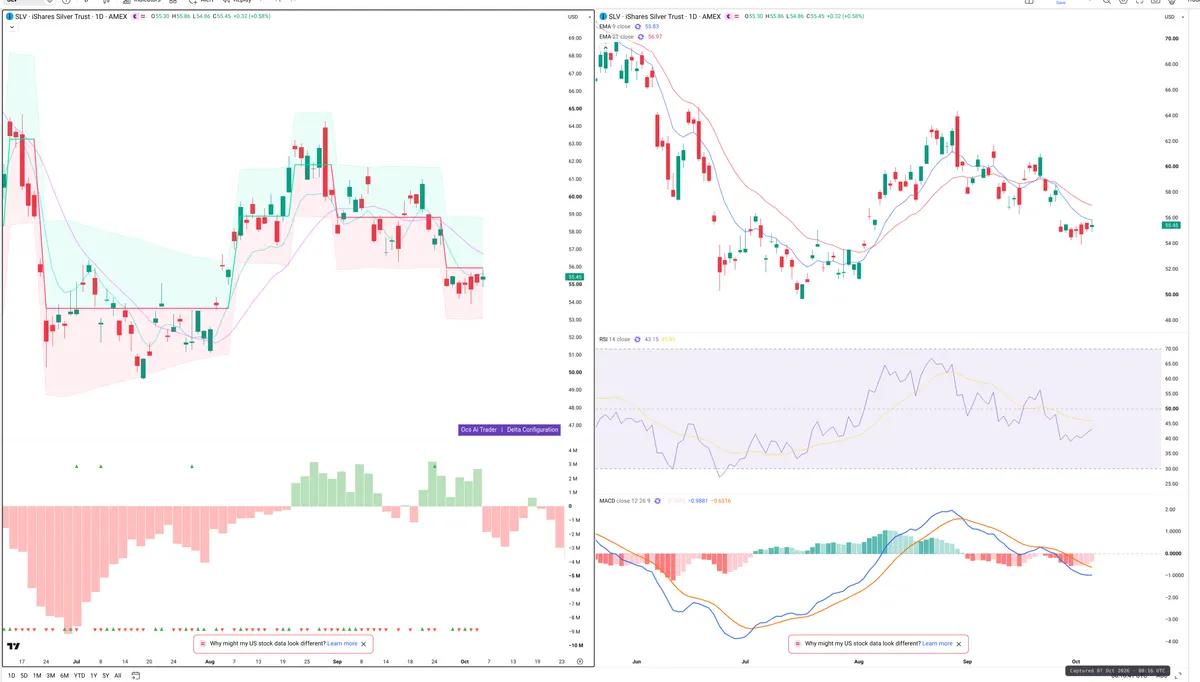Collapse the indicator legend chevron in left chart

point(12,27)
